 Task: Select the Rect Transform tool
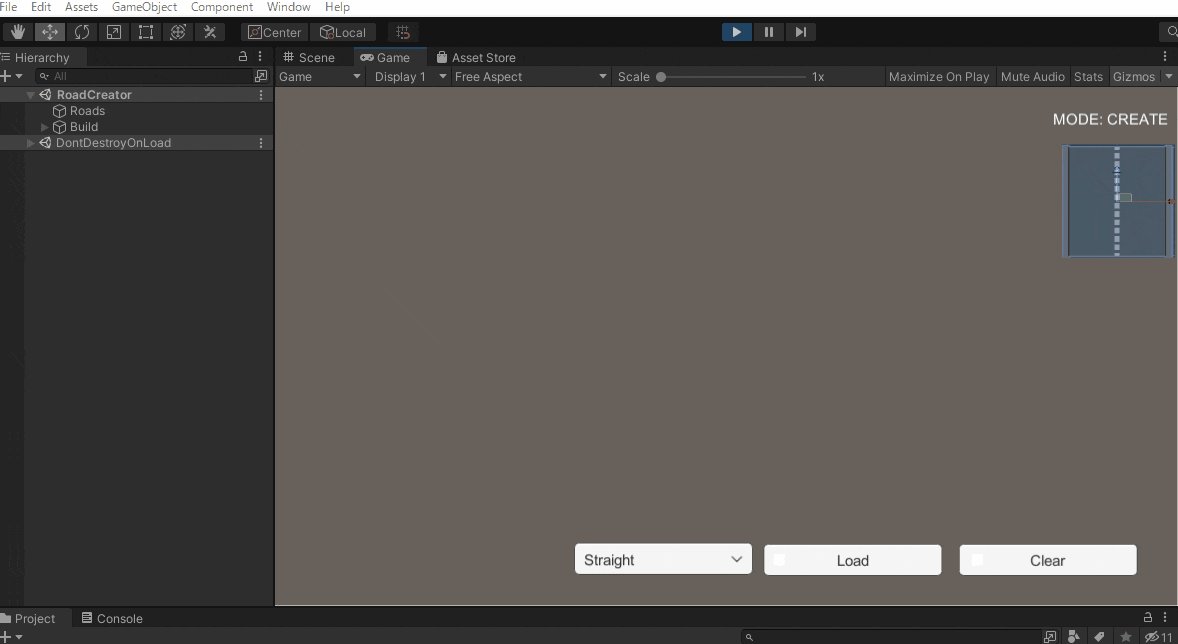click(145, 31)
